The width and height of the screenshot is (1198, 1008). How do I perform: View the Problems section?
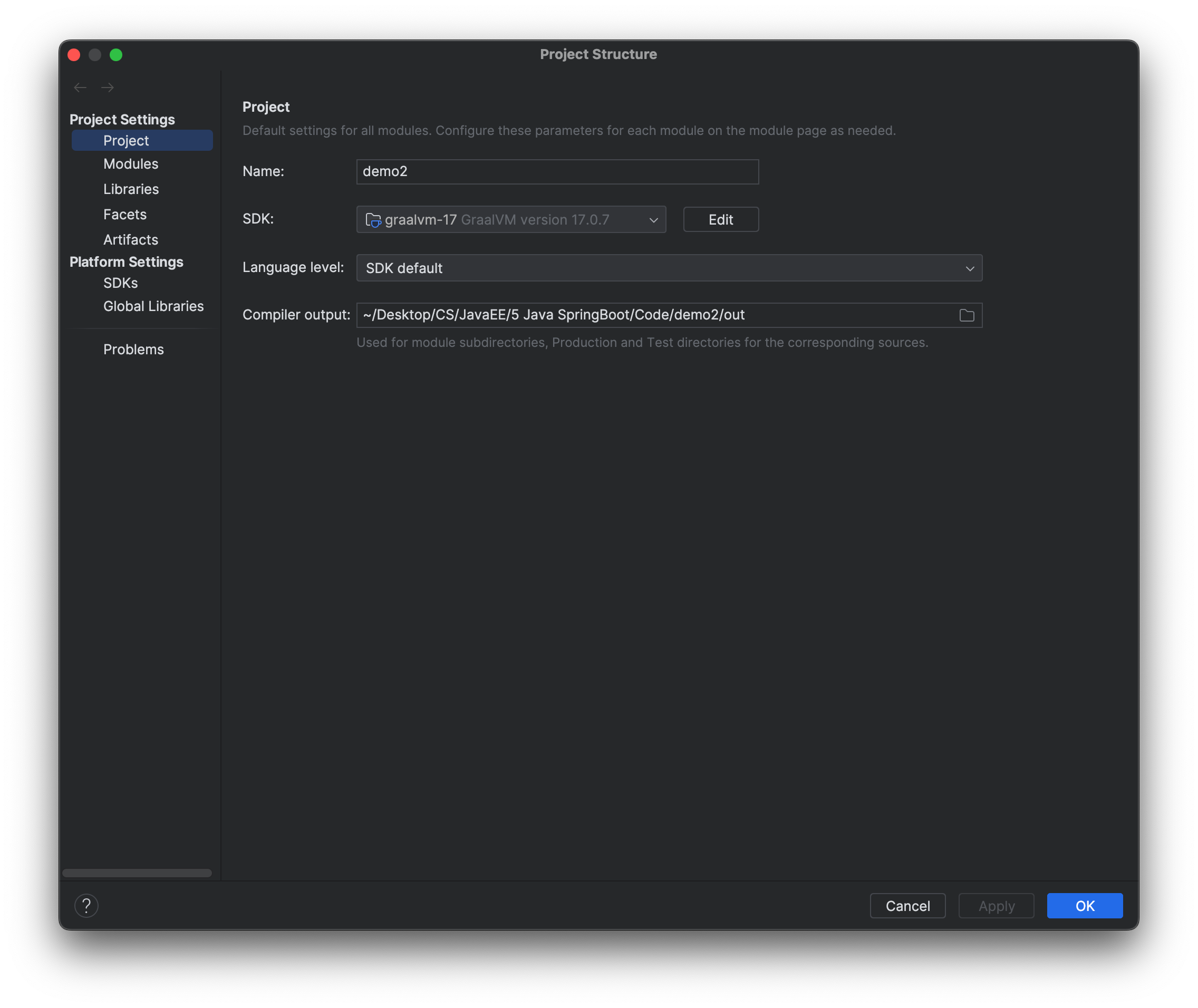(x=133, y=349)
